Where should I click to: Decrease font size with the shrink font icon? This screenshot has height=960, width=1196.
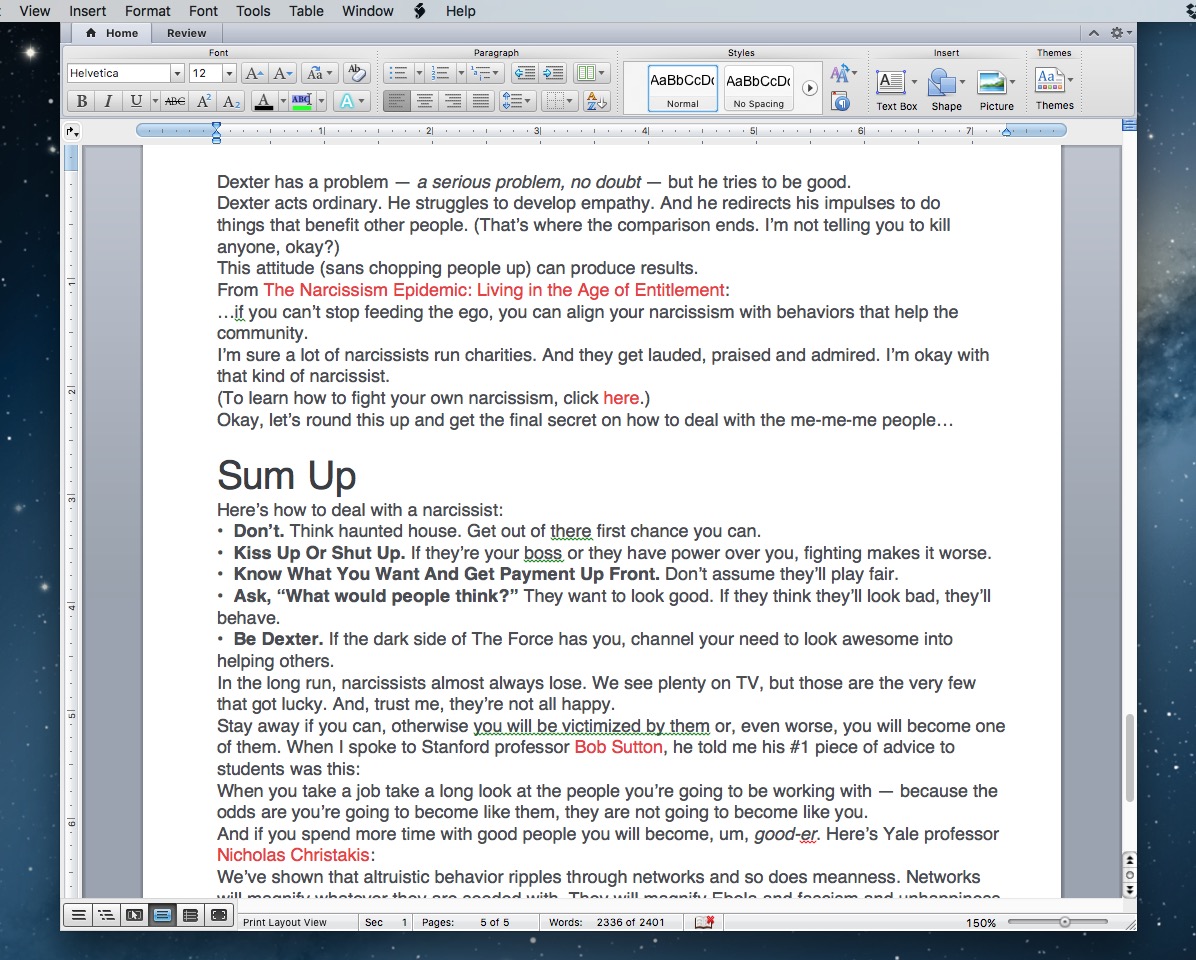click(x=281, y=73)
